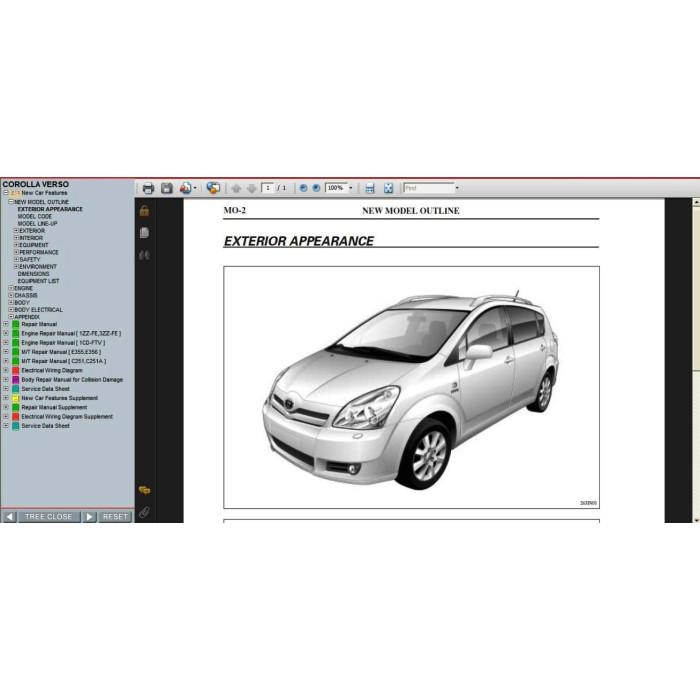Select EXTERIOR APPEARANCE in the tree
Image resolution: width=700 pixels, height=700 pixels.
[x=50, y=209]
